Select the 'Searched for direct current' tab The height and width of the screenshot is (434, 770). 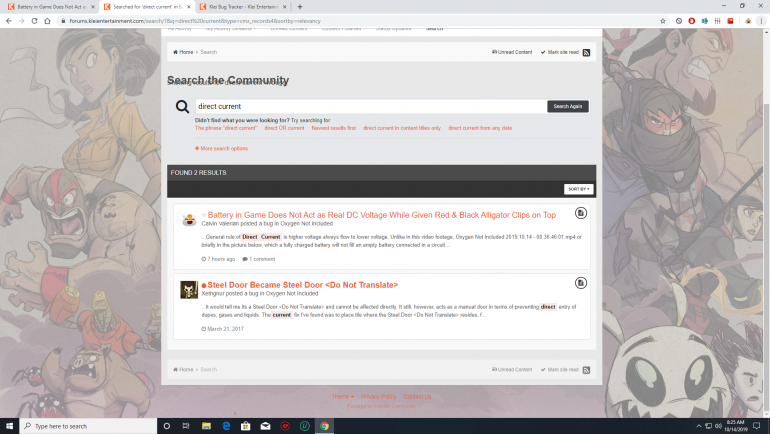(147, 7)
